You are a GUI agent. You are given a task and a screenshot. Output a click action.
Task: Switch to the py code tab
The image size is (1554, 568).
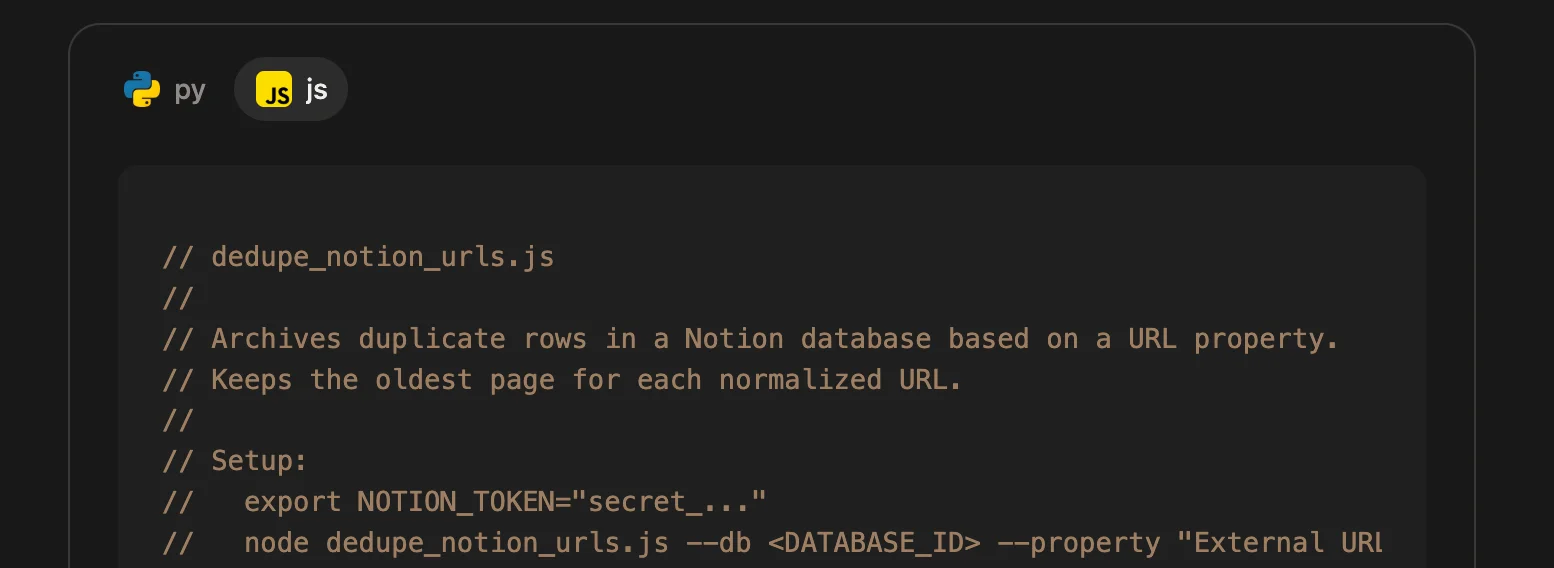(166, 90)
